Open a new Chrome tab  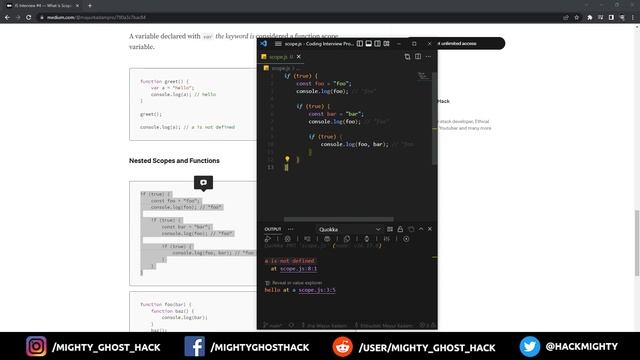(90, 6)
